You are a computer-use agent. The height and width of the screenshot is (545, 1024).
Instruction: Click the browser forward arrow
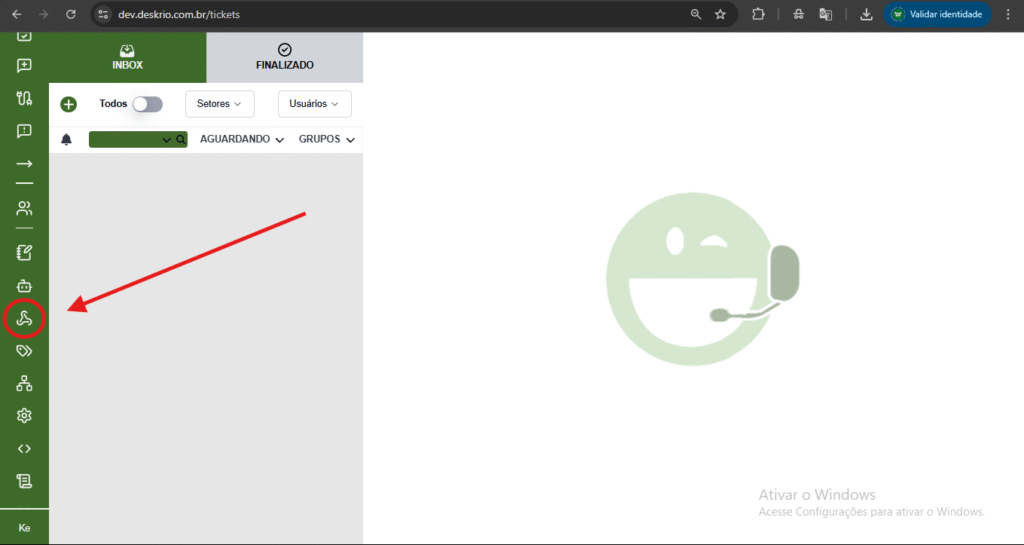point(44,14)
